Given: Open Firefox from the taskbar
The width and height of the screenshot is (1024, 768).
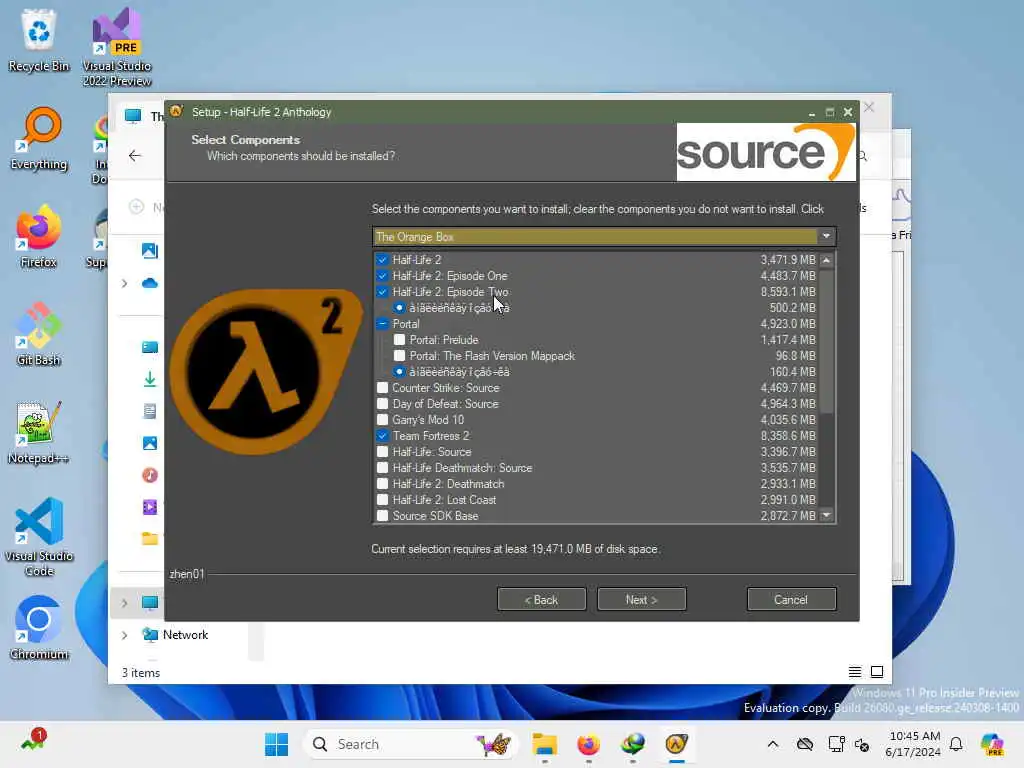Looking at the screenshot, I should click(588, 744).
